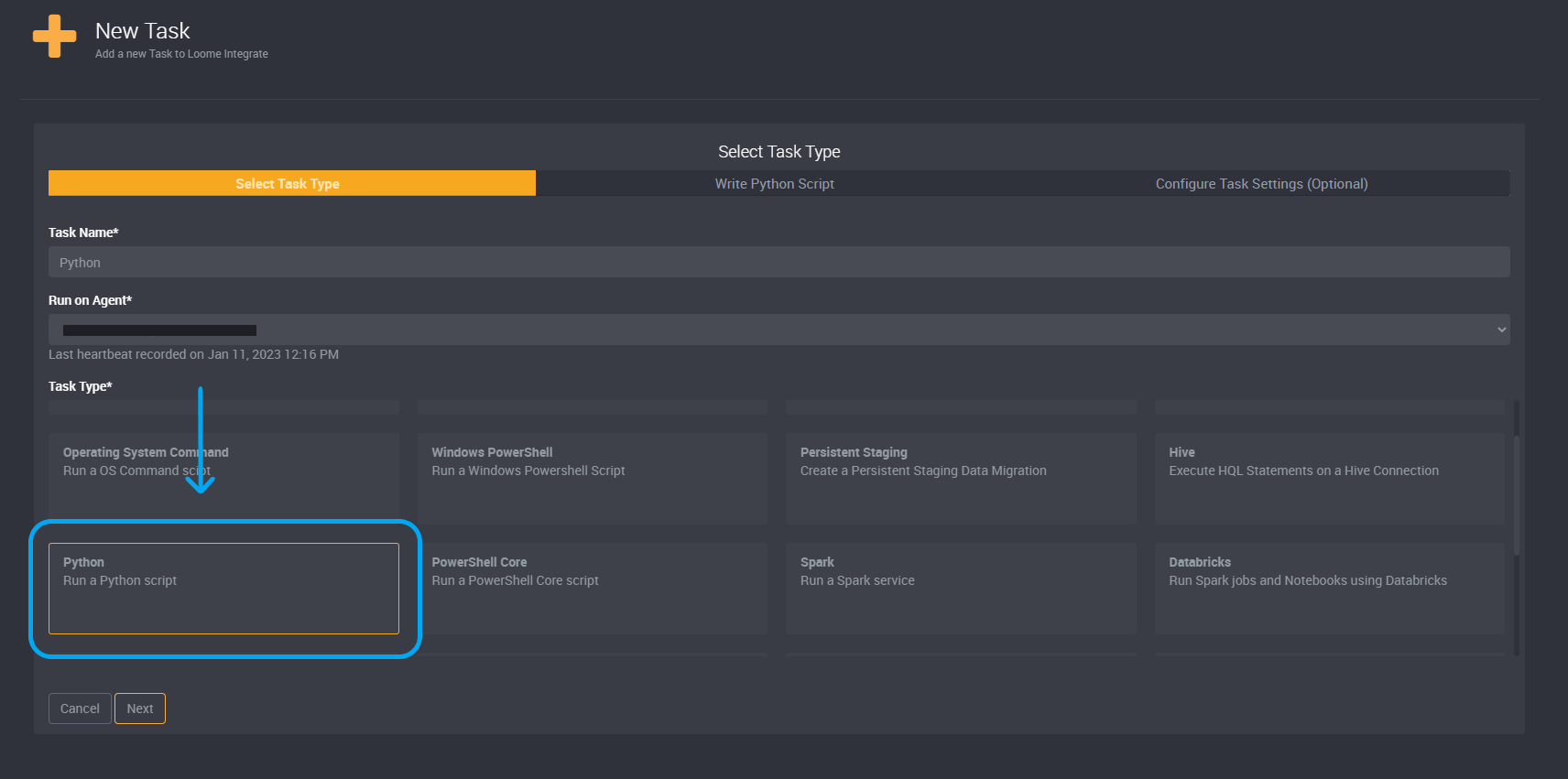Choose Operating System Command task type

coord(223,479)
